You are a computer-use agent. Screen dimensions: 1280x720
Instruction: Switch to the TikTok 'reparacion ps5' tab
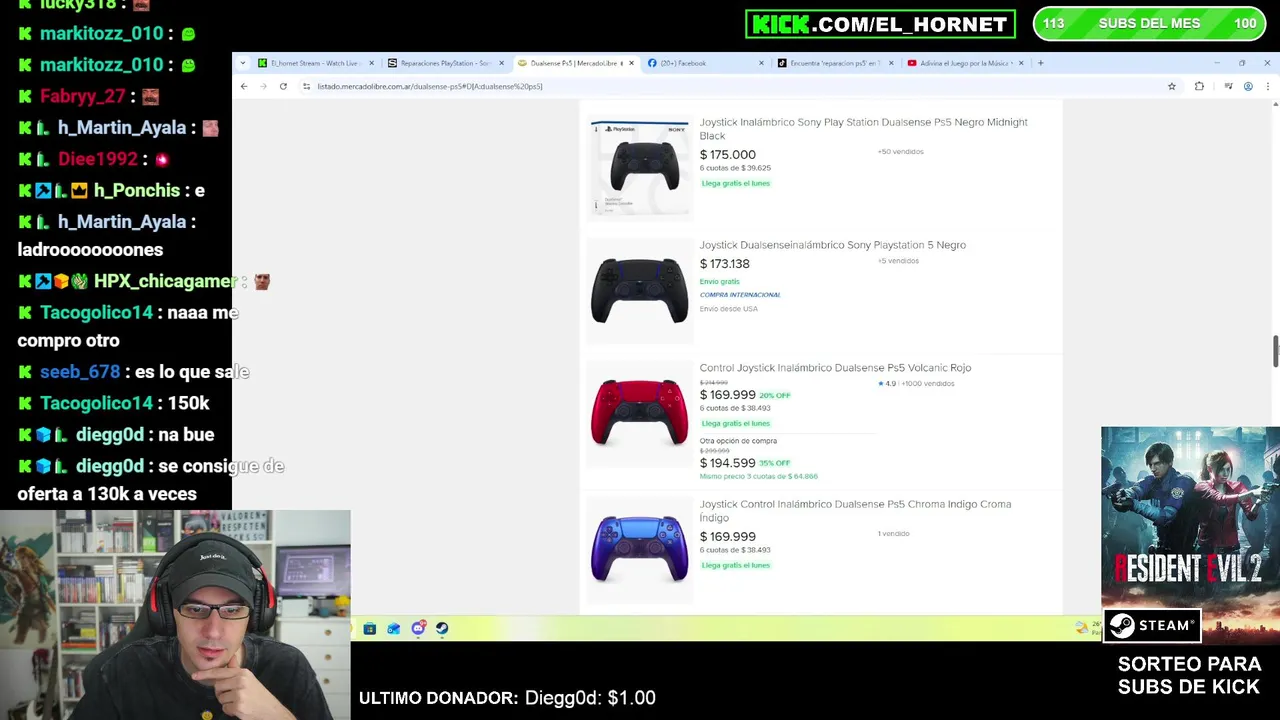click(x=833, y=63)
